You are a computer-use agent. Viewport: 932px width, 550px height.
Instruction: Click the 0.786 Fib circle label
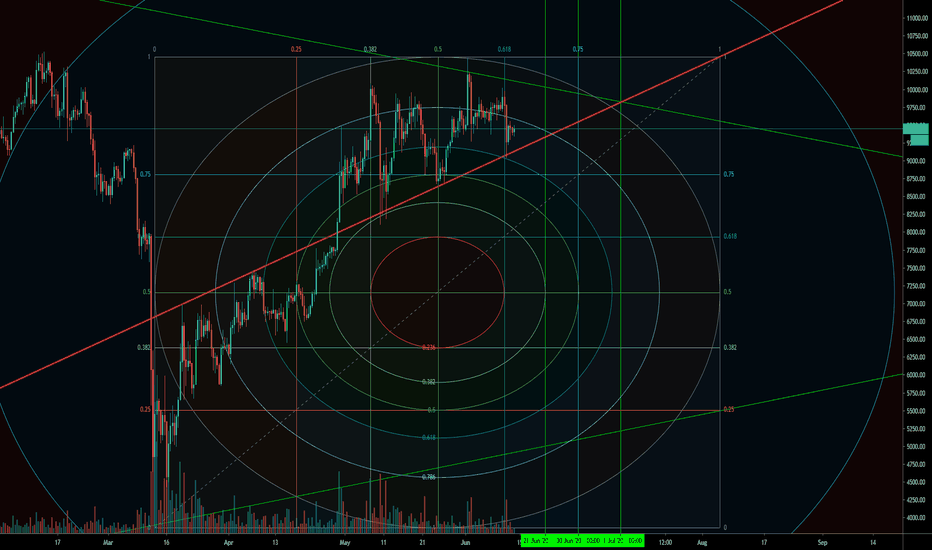(x=429, y=477)
